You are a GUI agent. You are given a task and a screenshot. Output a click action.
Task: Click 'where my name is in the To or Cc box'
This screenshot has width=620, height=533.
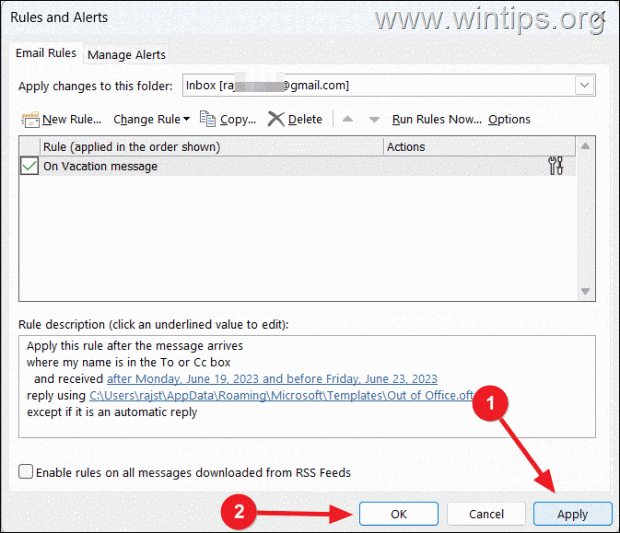pyautogui.click(x=129, y=362)
